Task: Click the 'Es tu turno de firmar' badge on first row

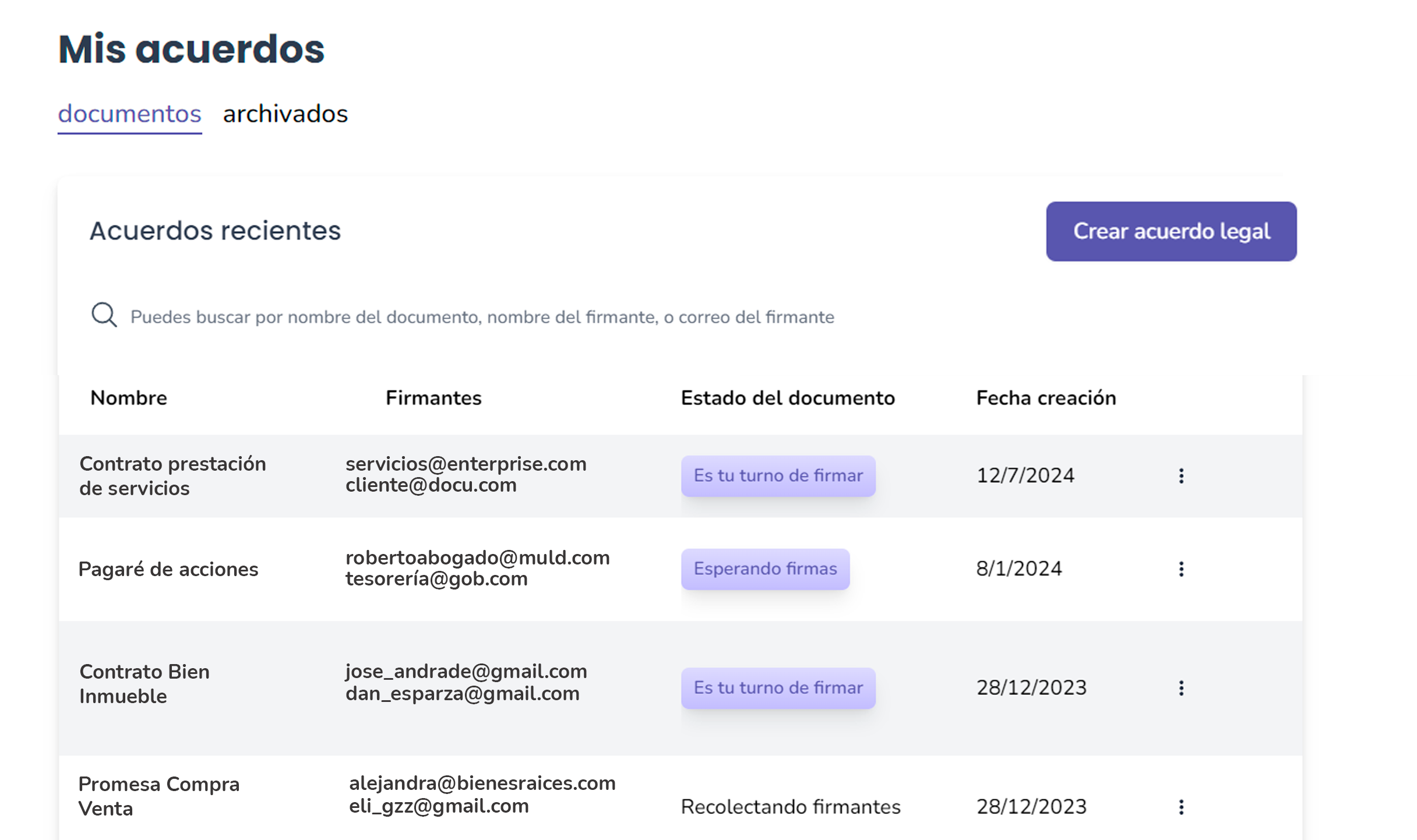Action: click(x=777, y=475)
